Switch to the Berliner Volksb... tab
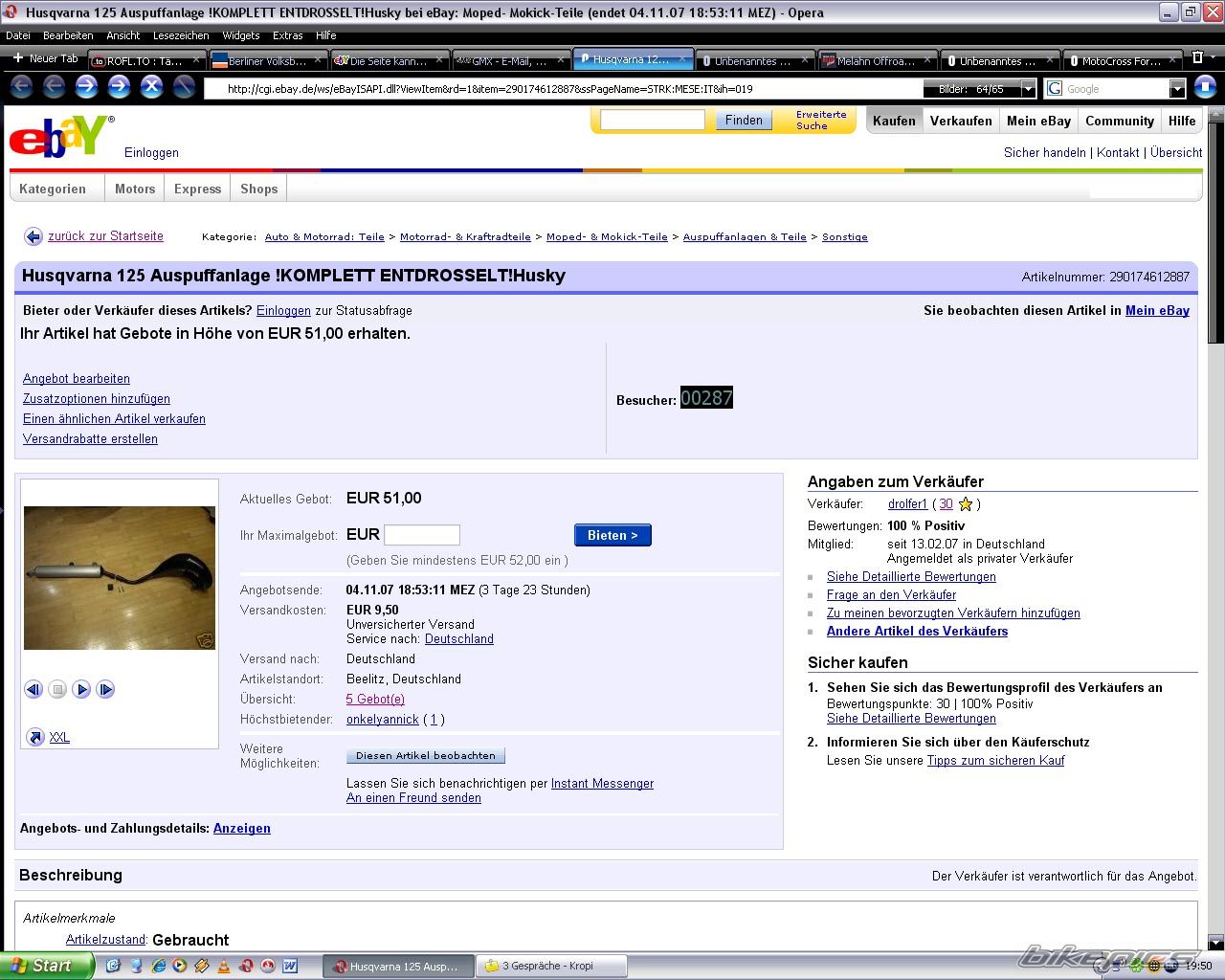Viewport: 1225px width, 980px height. [268, 60]
